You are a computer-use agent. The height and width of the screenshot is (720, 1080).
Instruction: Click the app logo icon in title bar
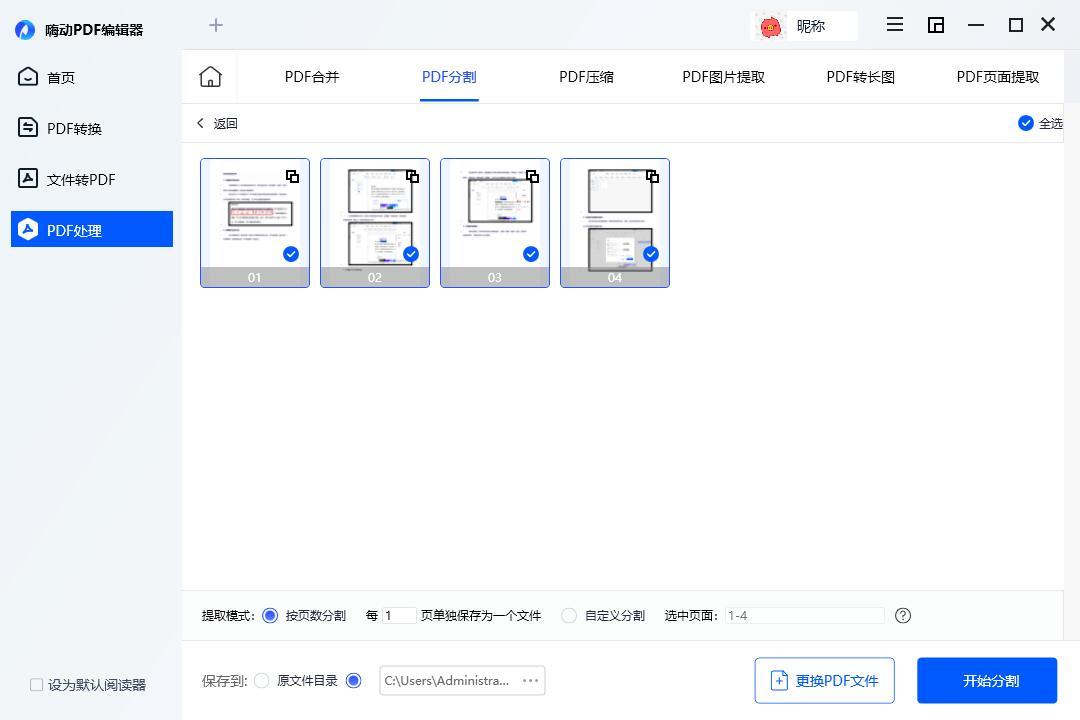[25, 30]
